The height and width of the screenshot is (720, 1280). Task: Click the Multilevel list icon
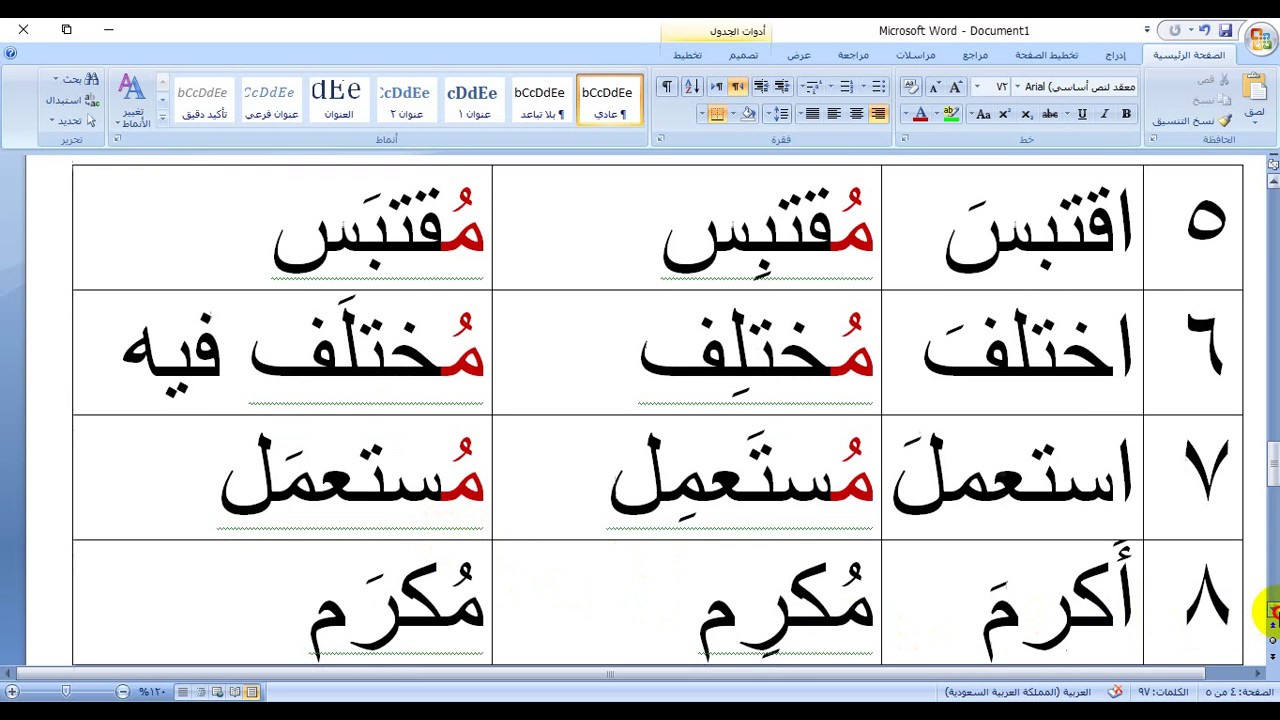[x=813, y=87]
